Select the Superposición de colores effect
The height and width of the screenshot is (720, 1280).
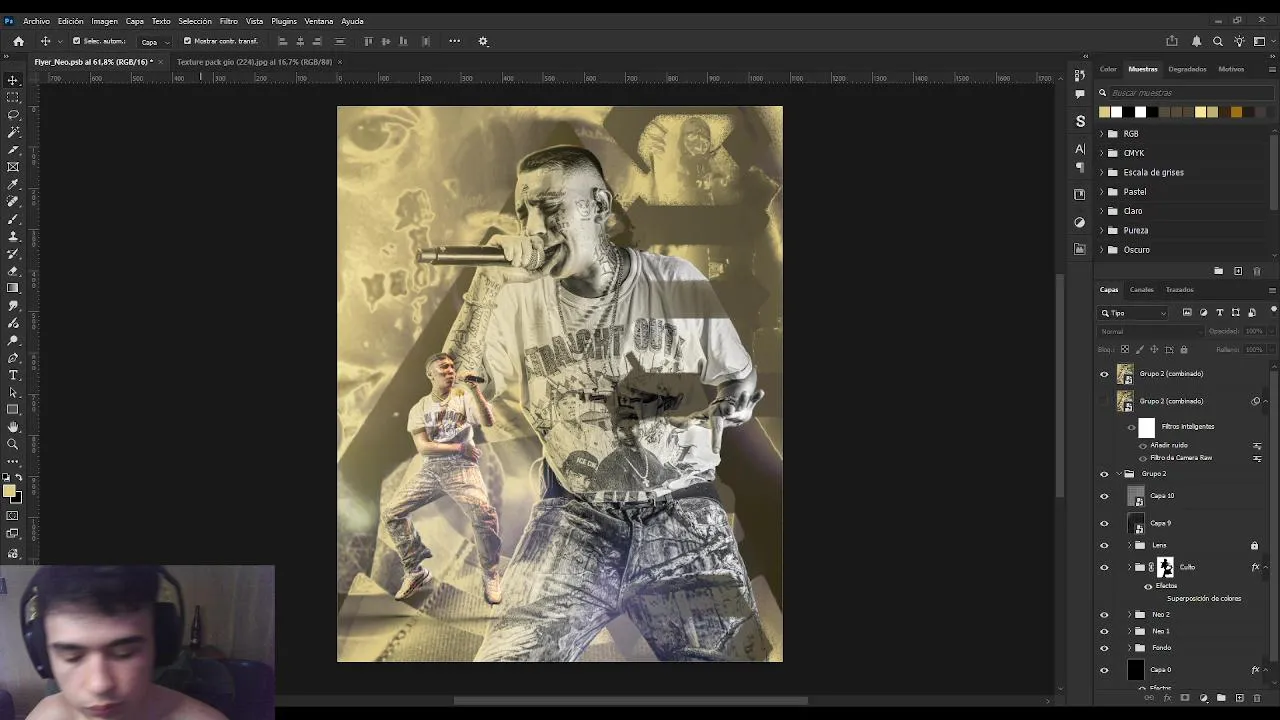(x=1204, y=598)
